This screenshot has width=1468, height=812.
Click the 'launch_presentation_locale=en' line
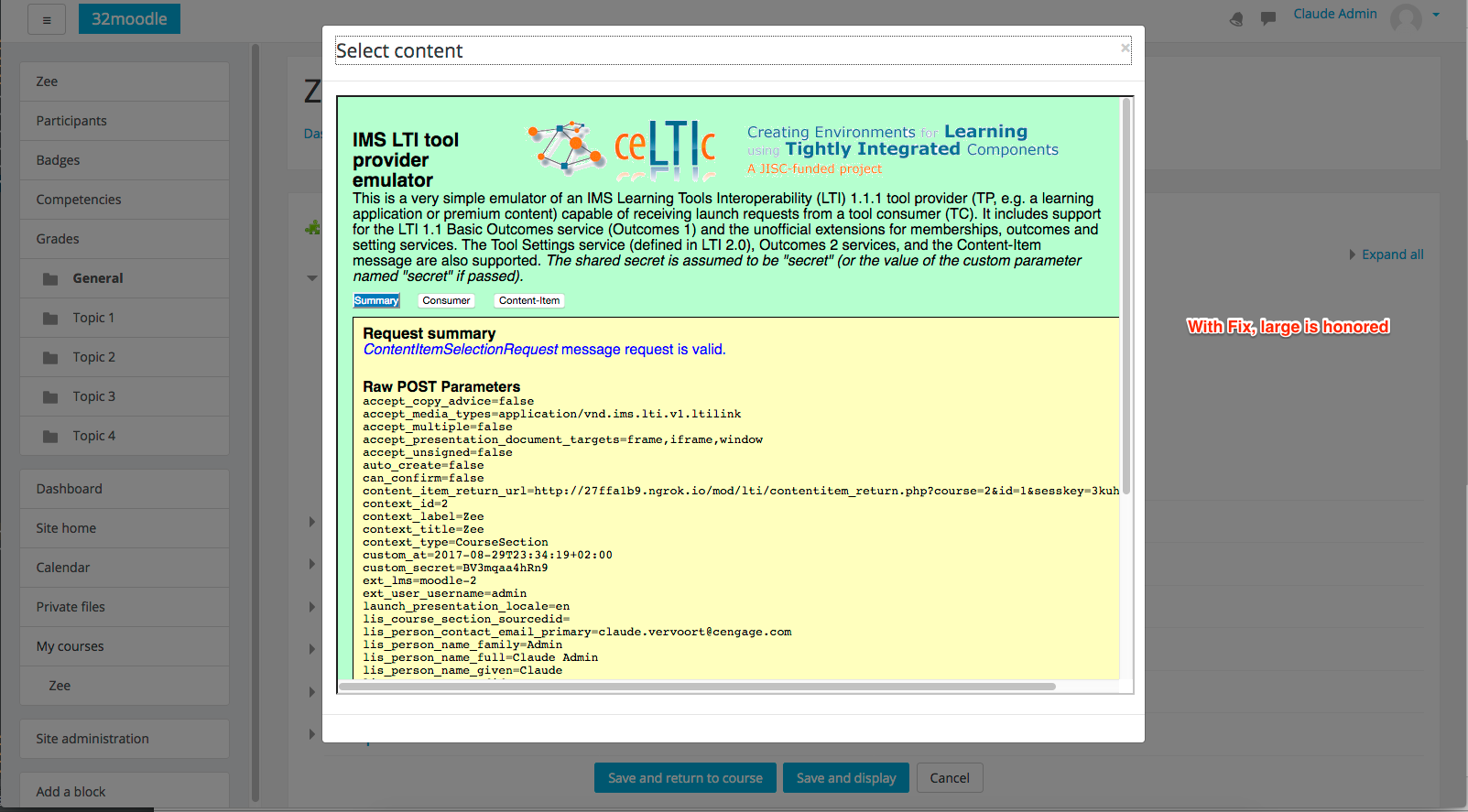tap(466, 606)
